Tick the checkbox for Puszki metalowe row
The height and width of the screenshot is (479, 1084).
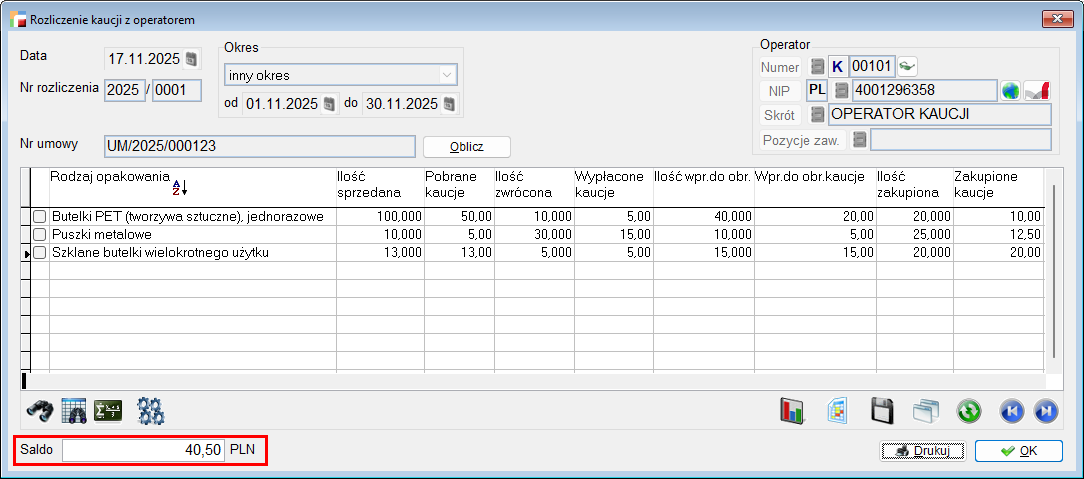[x=39, y=235]
